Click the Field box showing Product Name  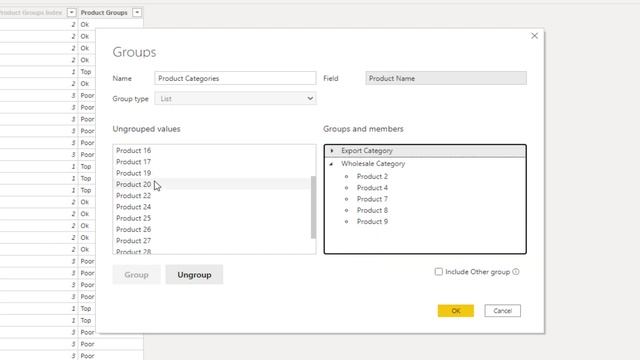(x=446, y=78)
